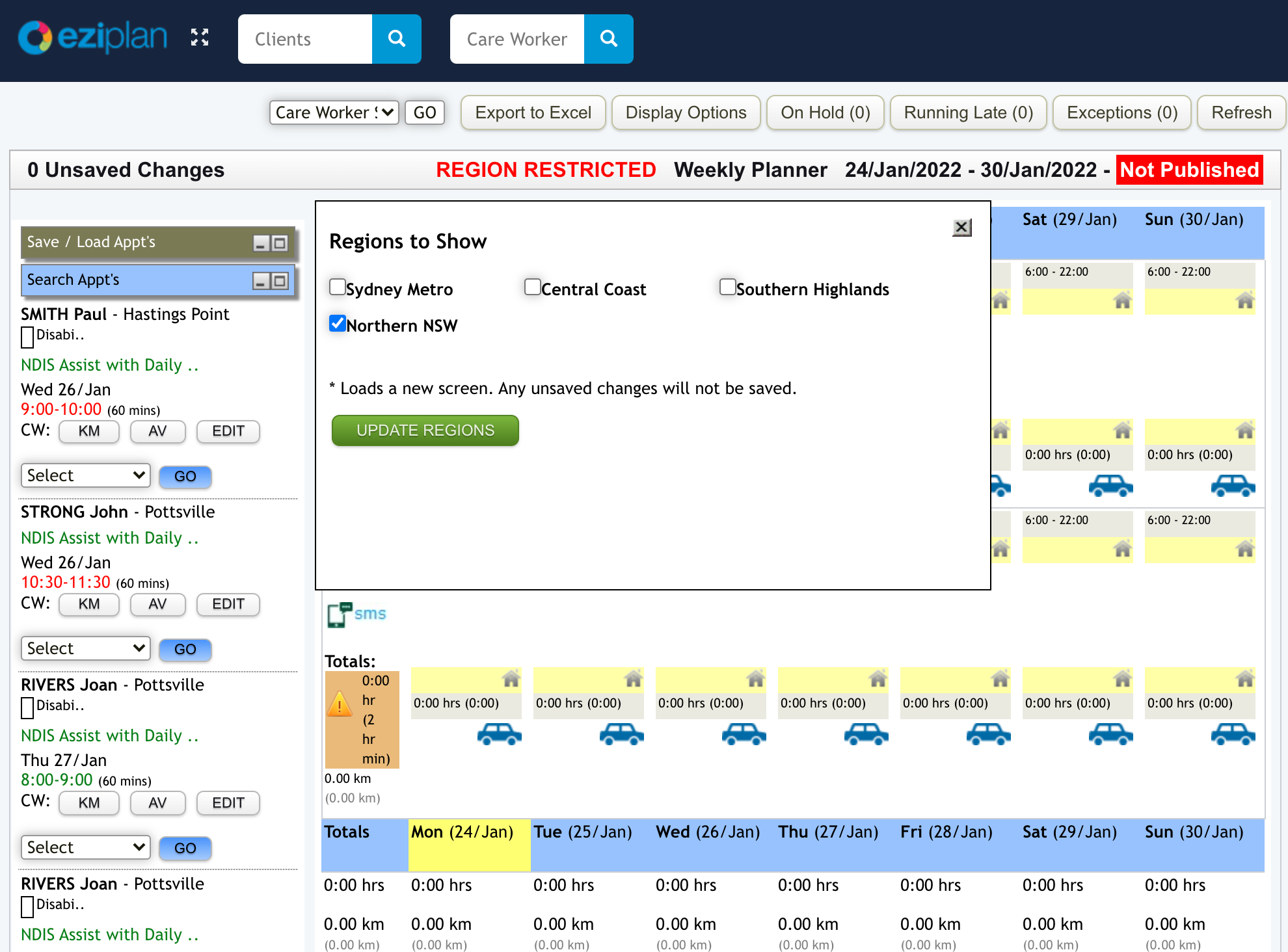This screenshot has width=1288, height=952.
Task: Tick the Southern Highlands checkbox
Action: [727, 287]
